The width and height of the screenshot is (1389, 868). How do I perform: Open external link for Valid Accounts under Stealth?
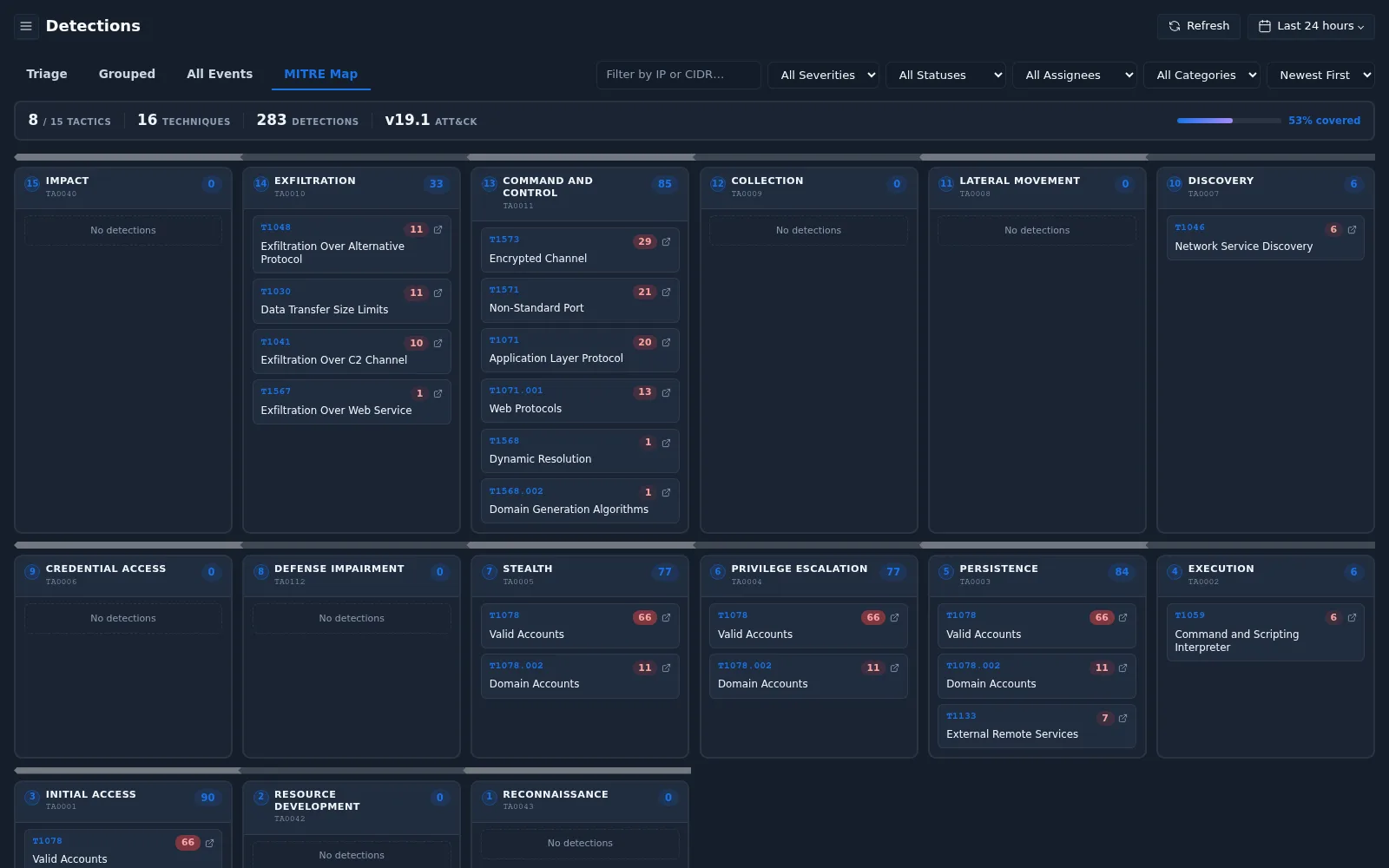[x=666, y=618]
